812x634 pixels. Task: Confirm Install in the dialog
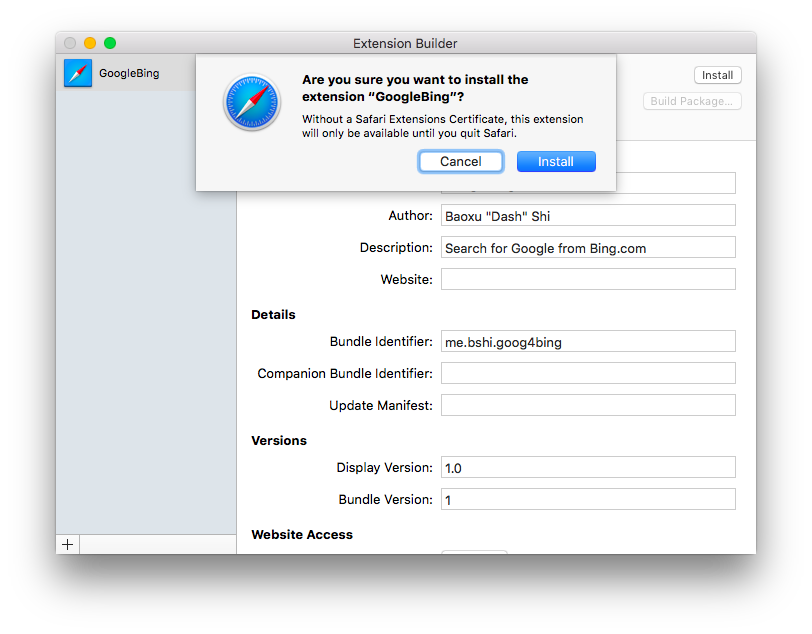click(556, 162)
